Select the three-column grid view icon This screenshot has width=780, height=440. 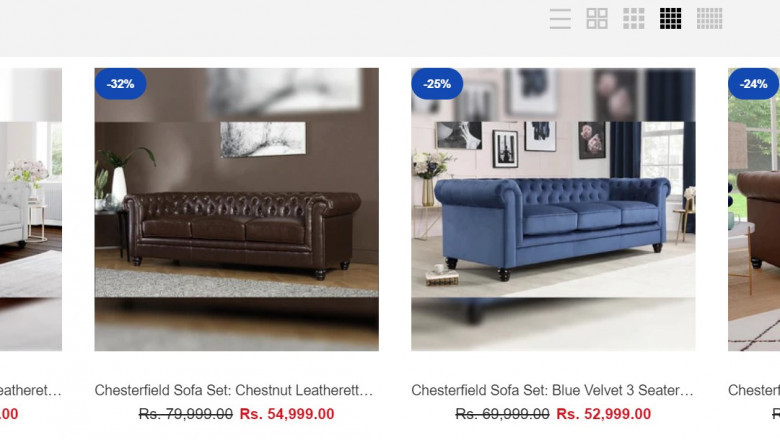pyautogui.click(x=634, y=19)
